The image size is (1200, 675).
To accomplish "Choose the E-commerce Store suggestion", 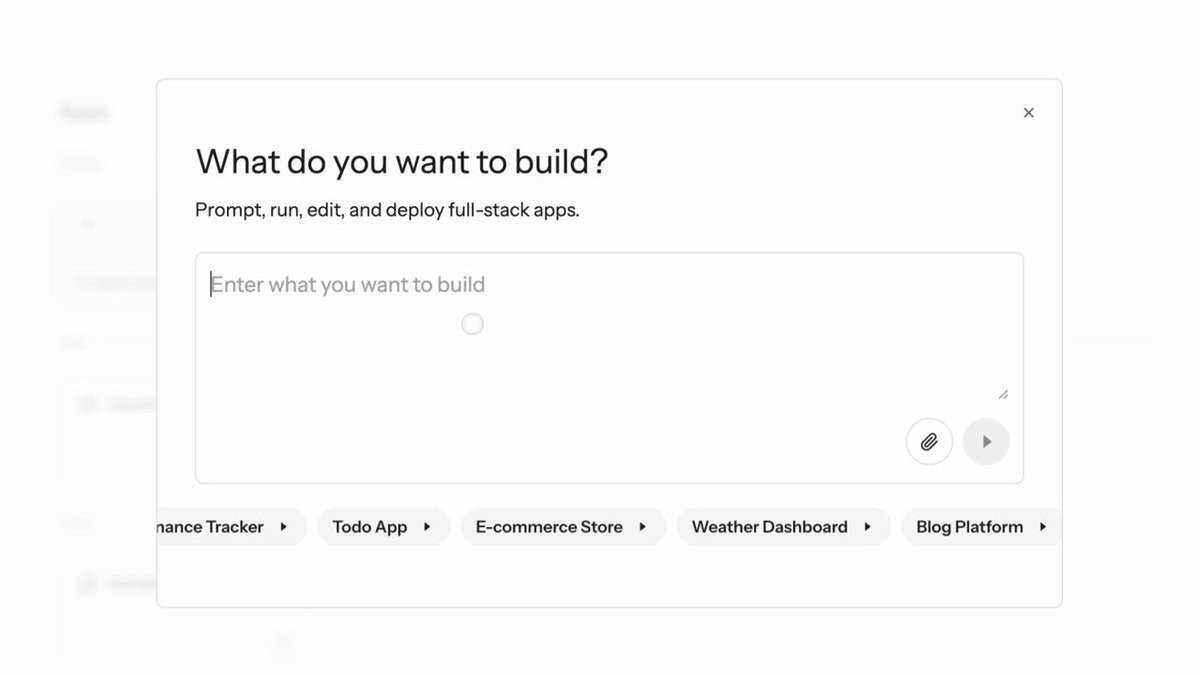I will (549, 527).
